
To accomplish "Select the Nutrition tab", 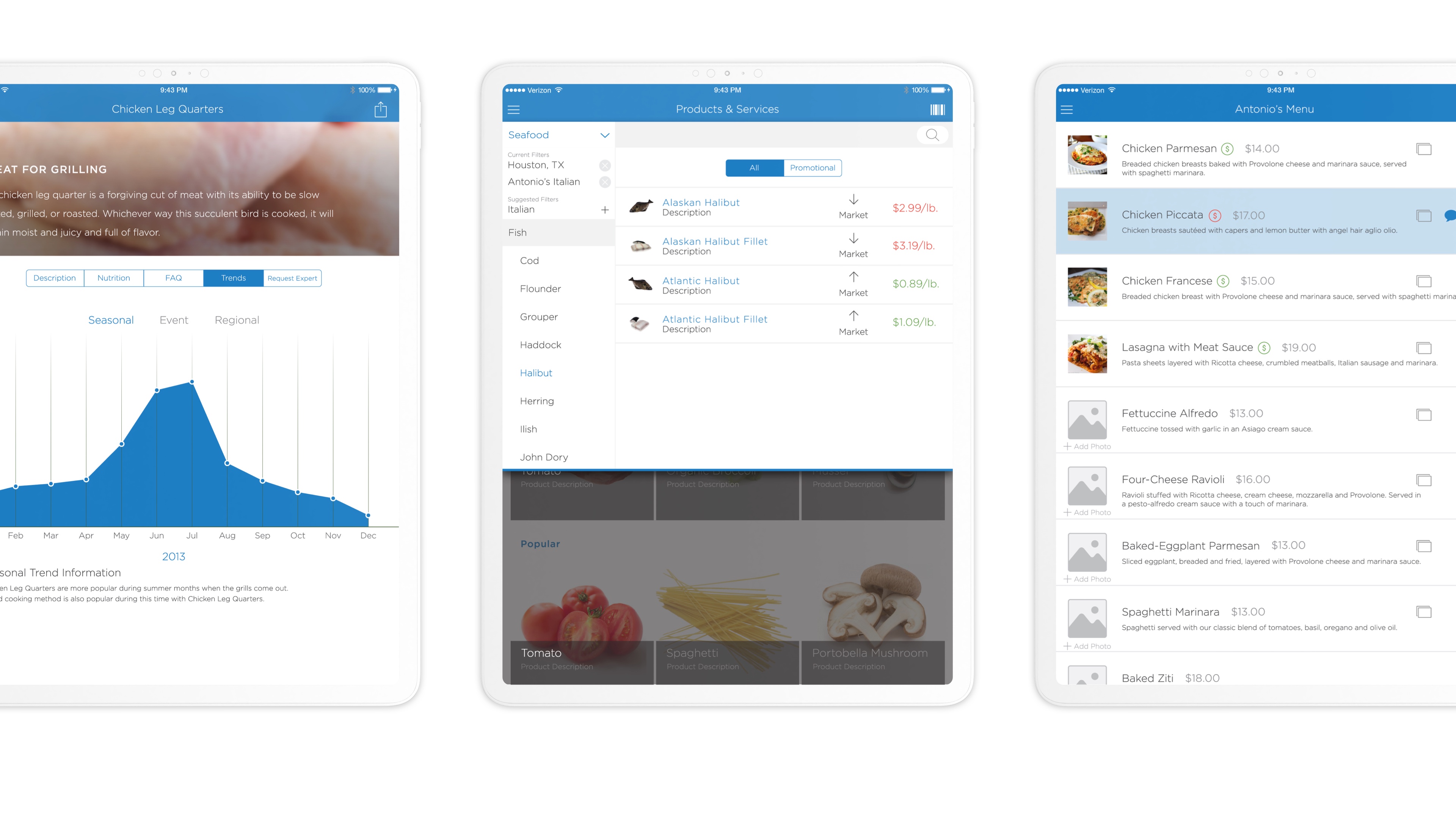I will tap(113, 278).
